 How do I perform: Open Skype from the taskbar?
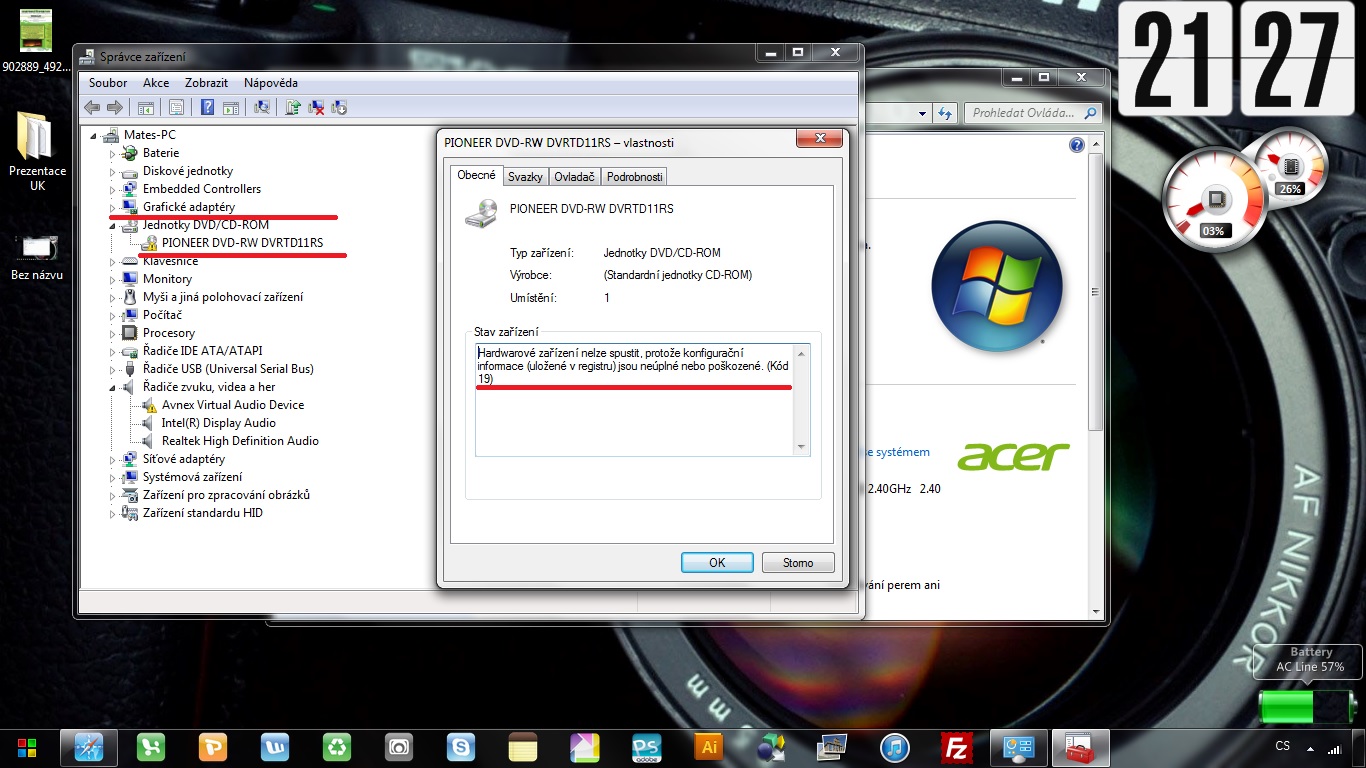tap(460, 747)
